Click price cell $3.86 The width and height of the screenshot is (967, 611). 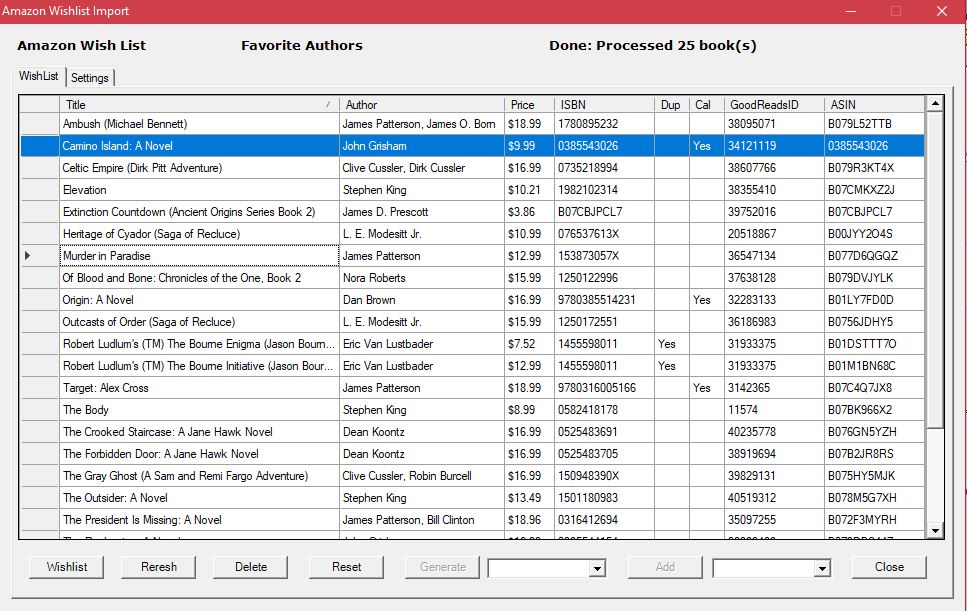click(x=529, y=211)
